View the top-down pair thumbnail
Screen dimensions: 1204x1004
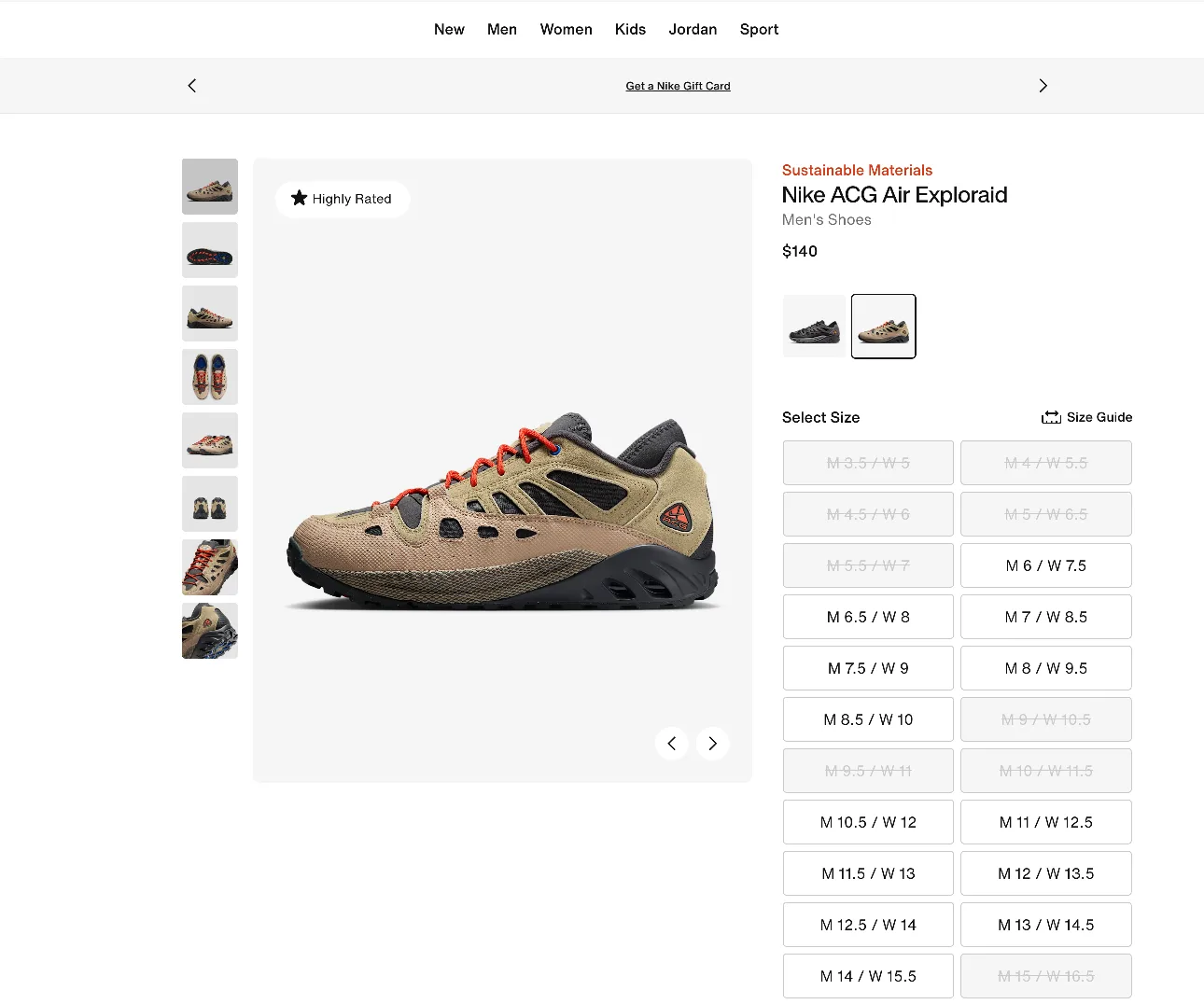210,377
